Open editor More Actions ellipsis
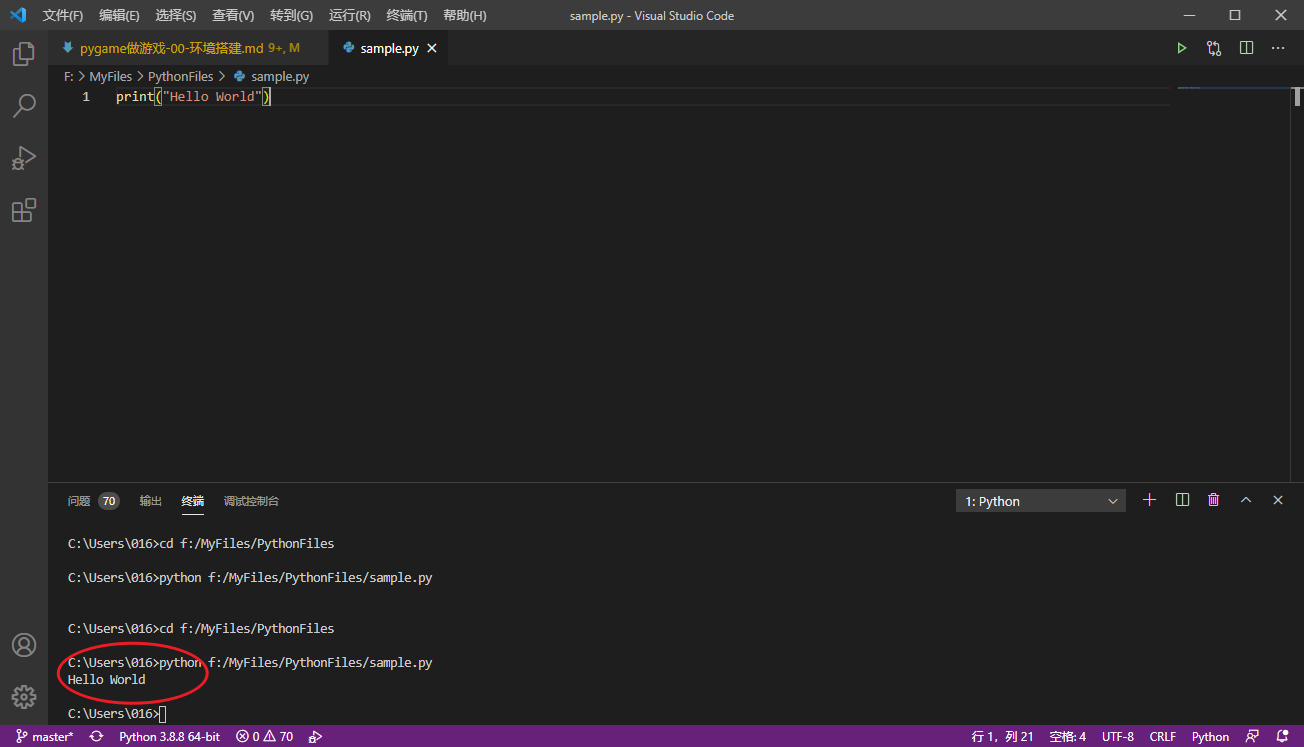The width and height of the screenshot is (1304, 747). point(1278,48)
